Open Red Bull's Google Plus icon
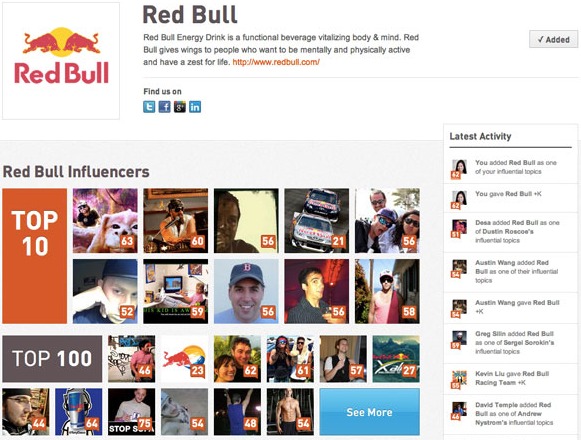Image resolution: width=581 pixels, height=440 pixels. point(180,107)
